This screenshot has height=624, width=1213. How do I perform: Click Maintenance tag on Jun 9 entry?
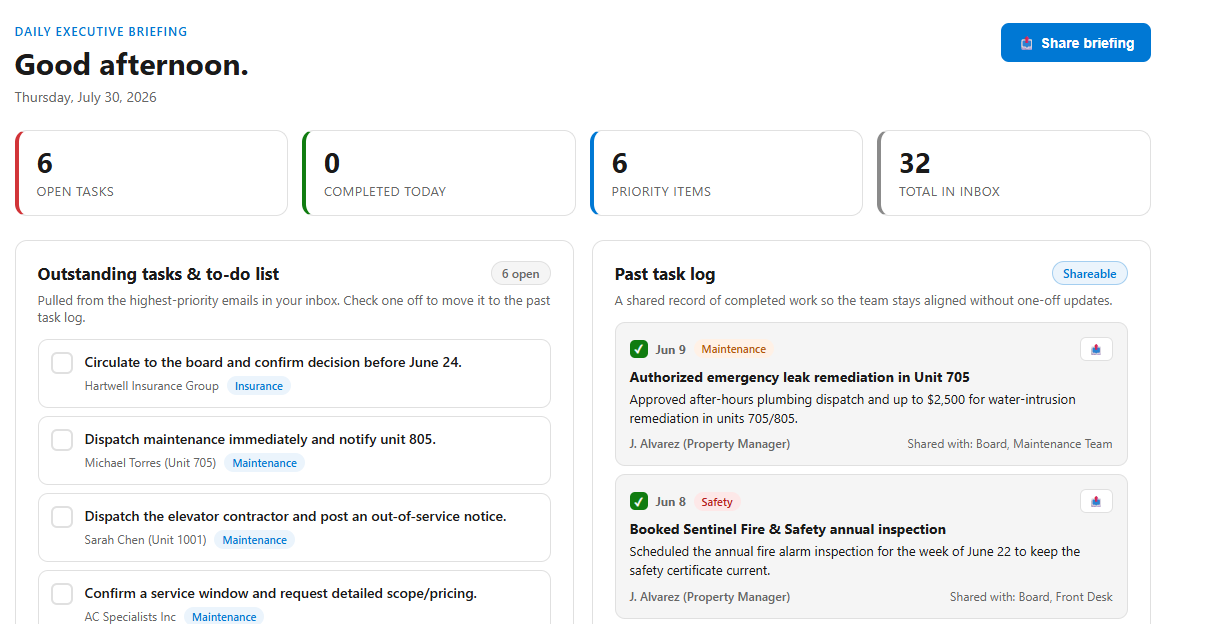tap(734, 349)
